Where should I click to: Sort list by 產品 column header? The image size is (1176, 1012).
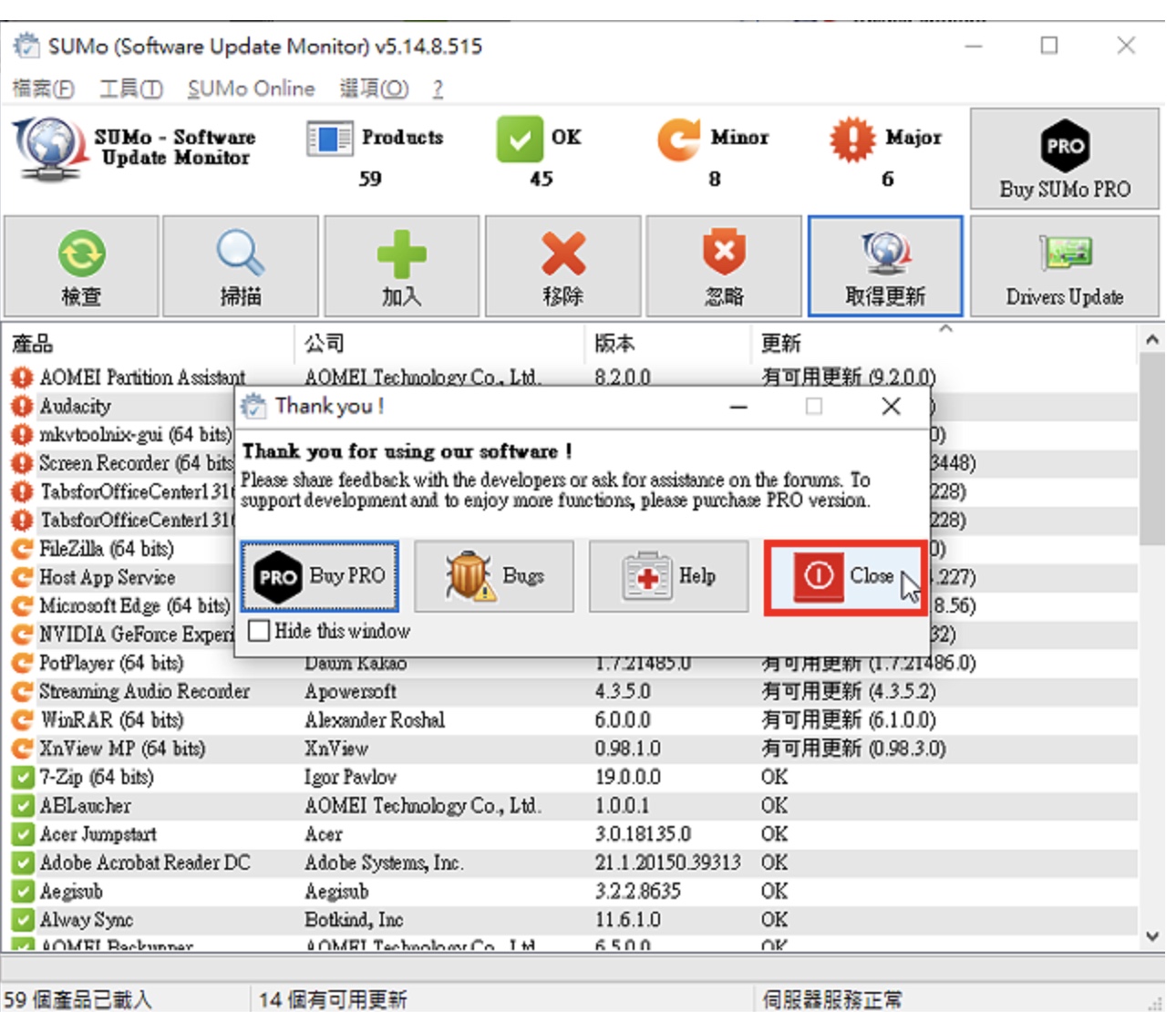(149, 344)
